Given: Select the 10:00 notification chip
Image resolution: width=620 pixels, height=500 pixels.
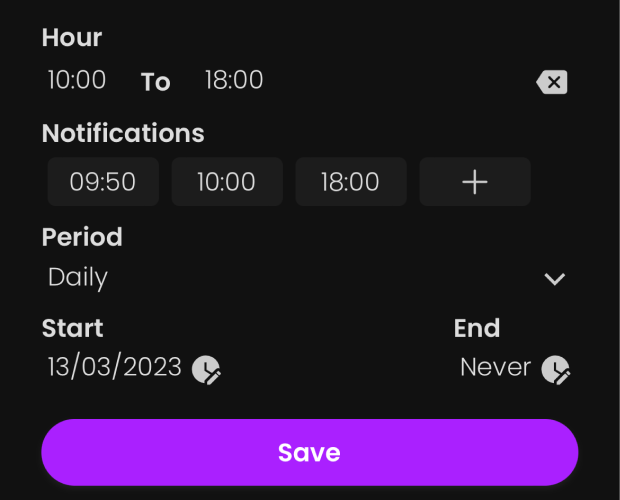Looking at the screenshot, I should tap(227, 182).
